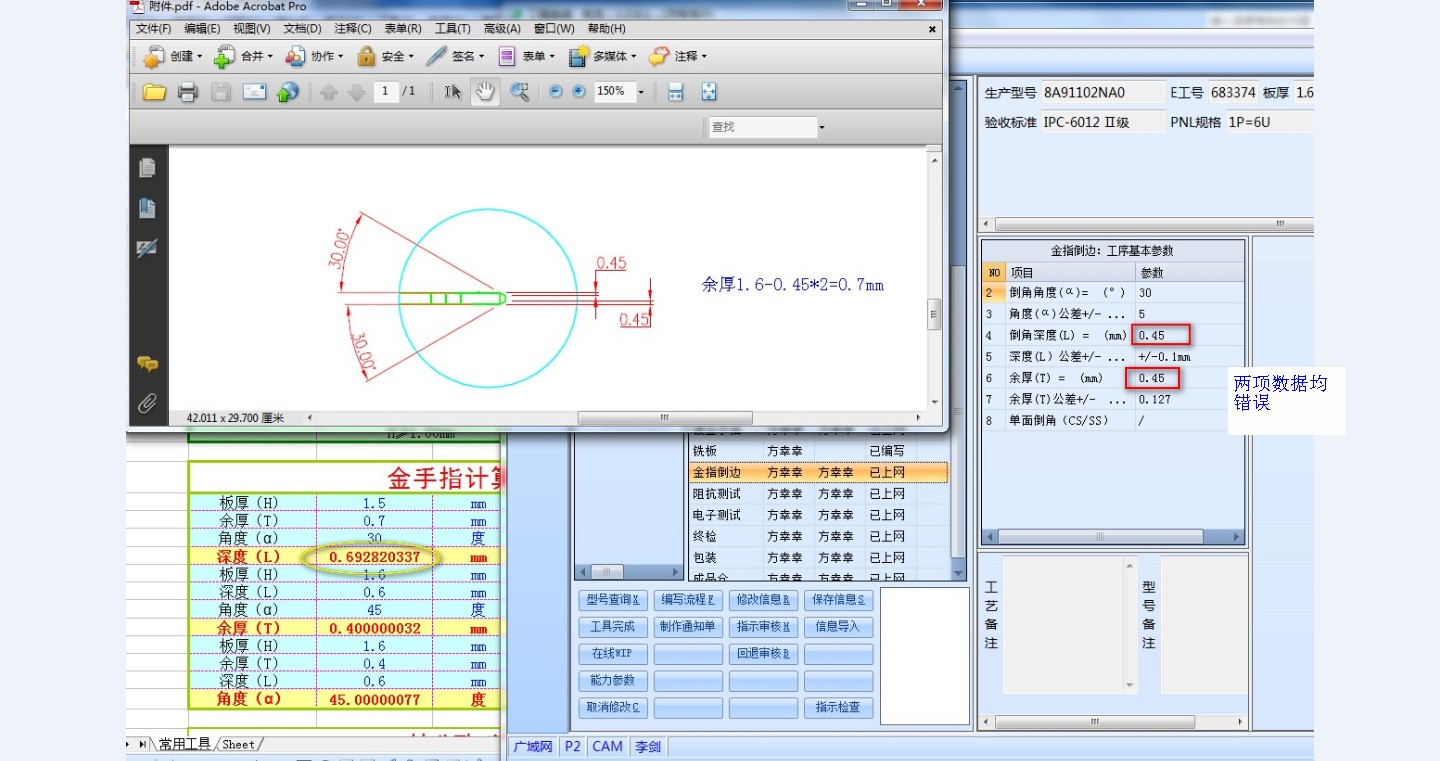The width and height of the screenshot is (1440, 761).
Task: Select the Marquee zoom tool
Action: [x=519, y=92]
